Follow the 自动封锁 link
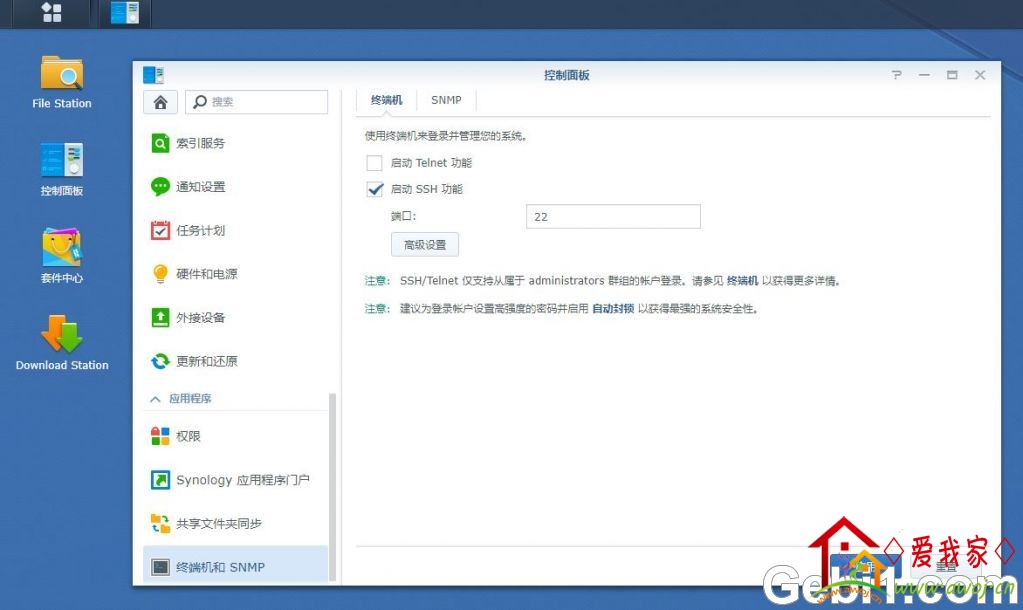Screen dimensions: 1023x610 (x=612, y=309)
